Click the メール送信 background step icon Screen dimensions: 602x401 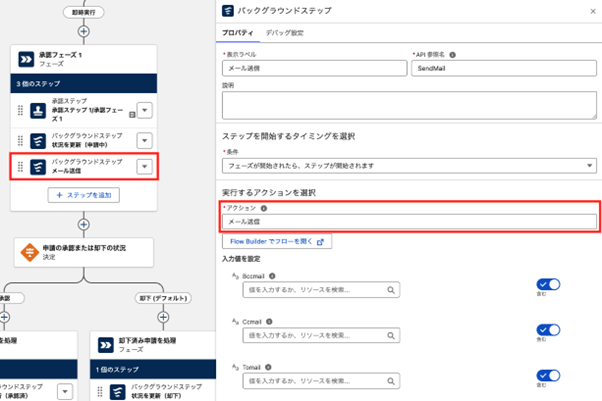point(37,167)
